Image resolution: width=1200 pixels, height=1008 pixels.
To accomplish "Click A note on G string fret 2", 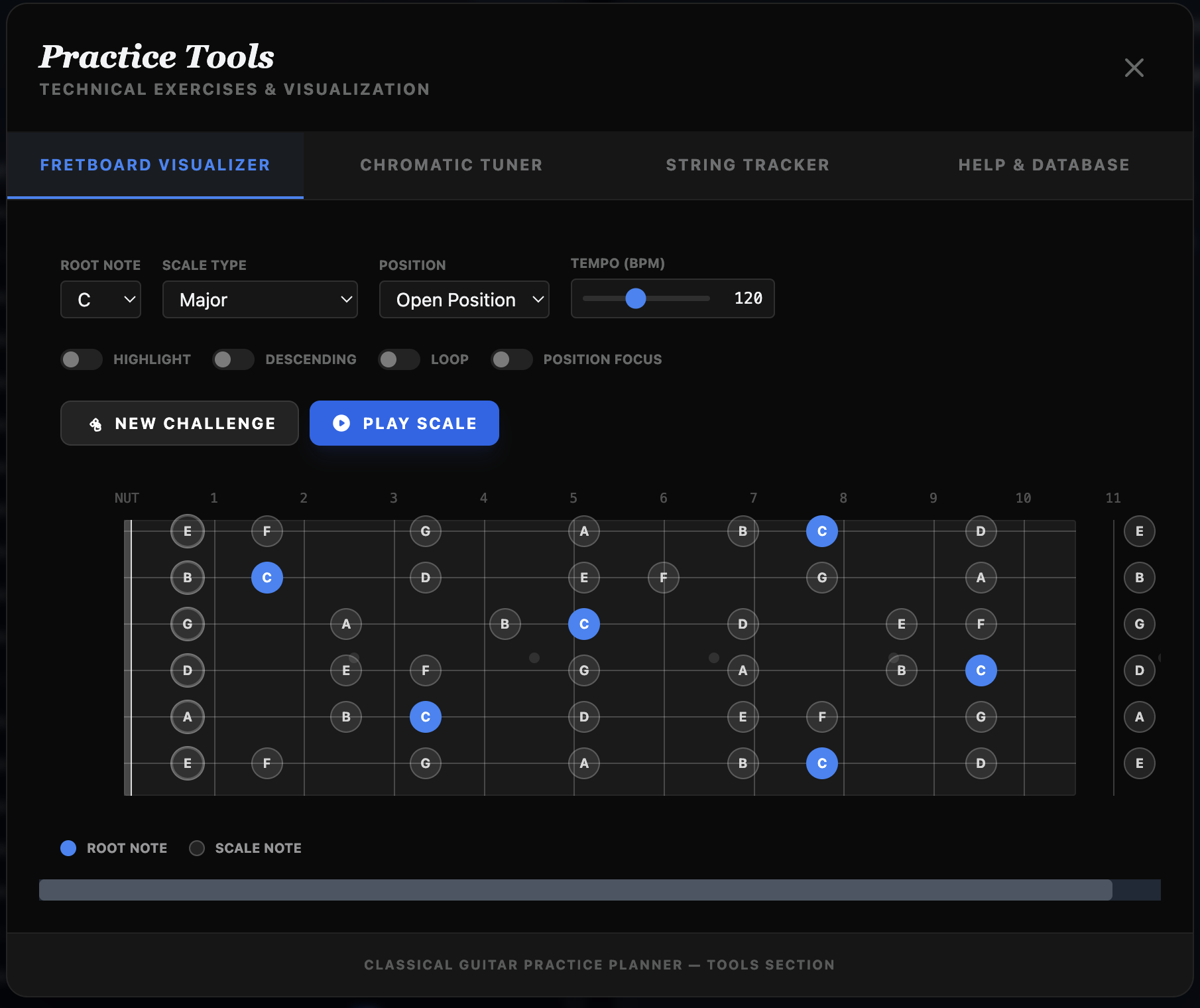I will click(346, 624).
